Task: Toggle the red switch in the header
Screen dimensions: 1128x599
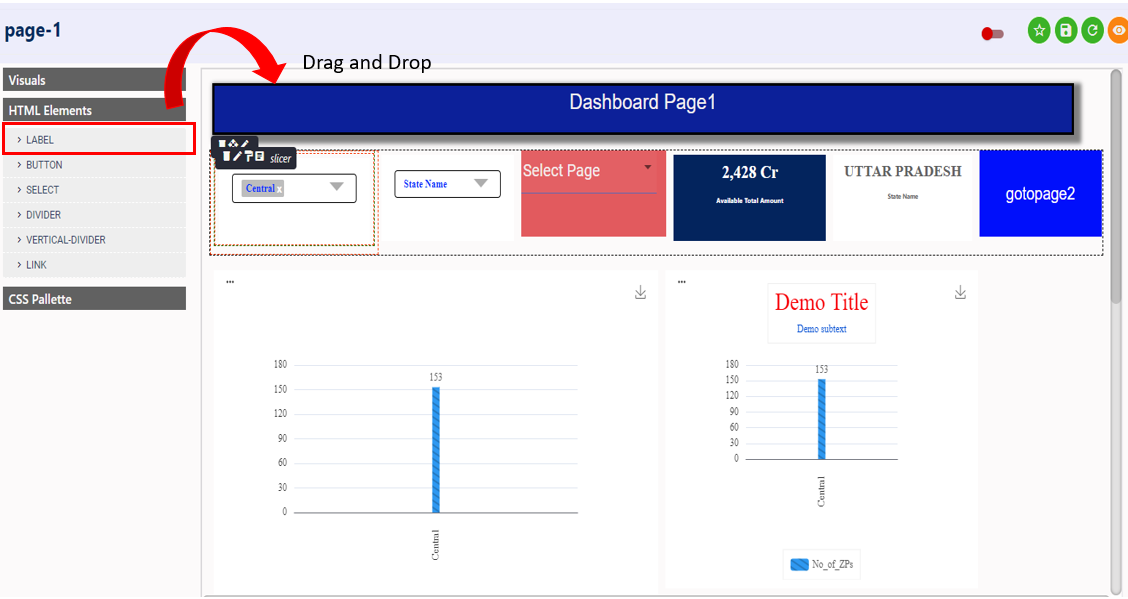Action: click(x=992, y=34)
